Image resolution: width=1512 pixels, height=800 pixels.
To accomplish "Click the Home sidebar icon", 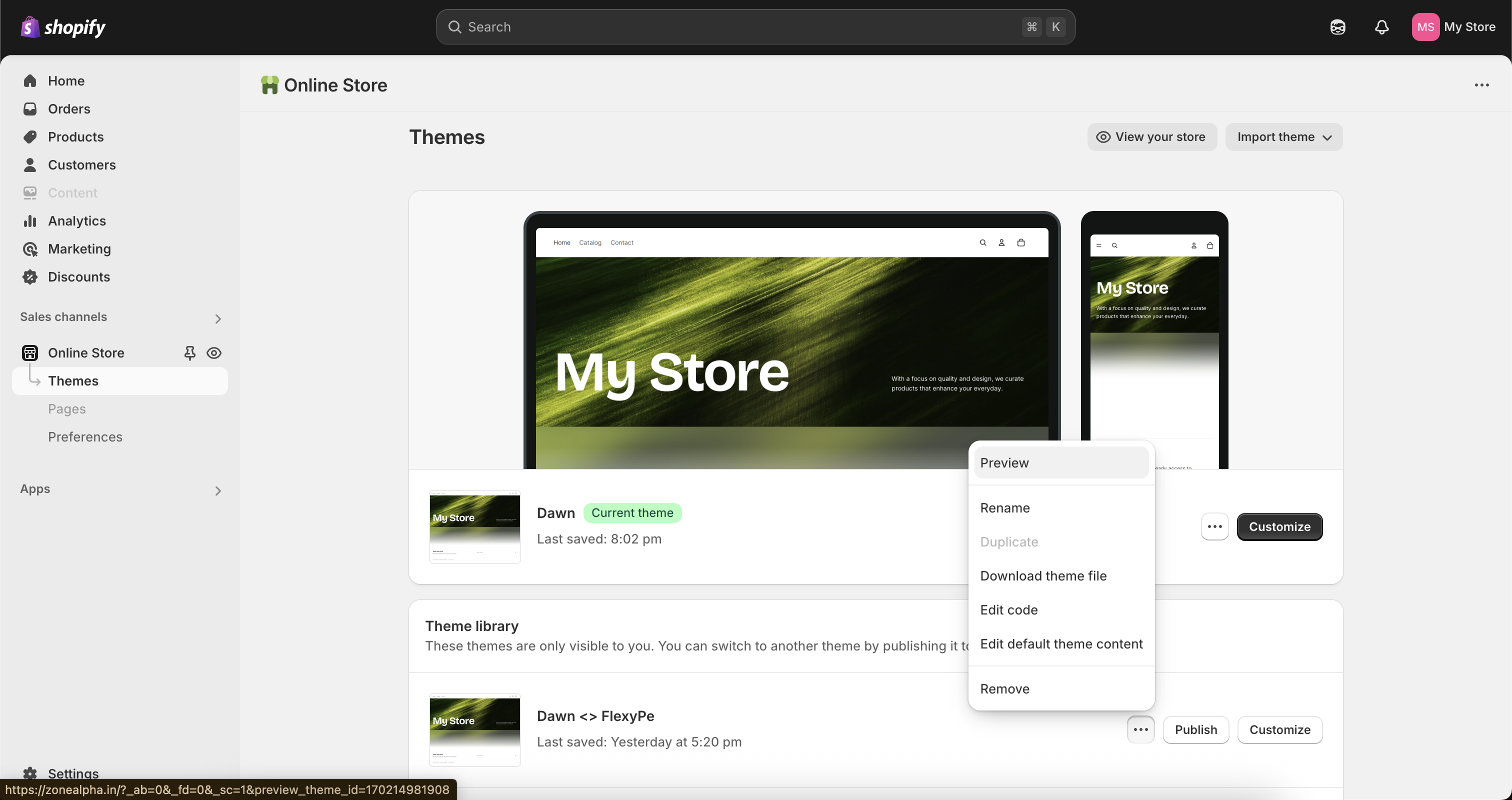I will coord(30,81).
